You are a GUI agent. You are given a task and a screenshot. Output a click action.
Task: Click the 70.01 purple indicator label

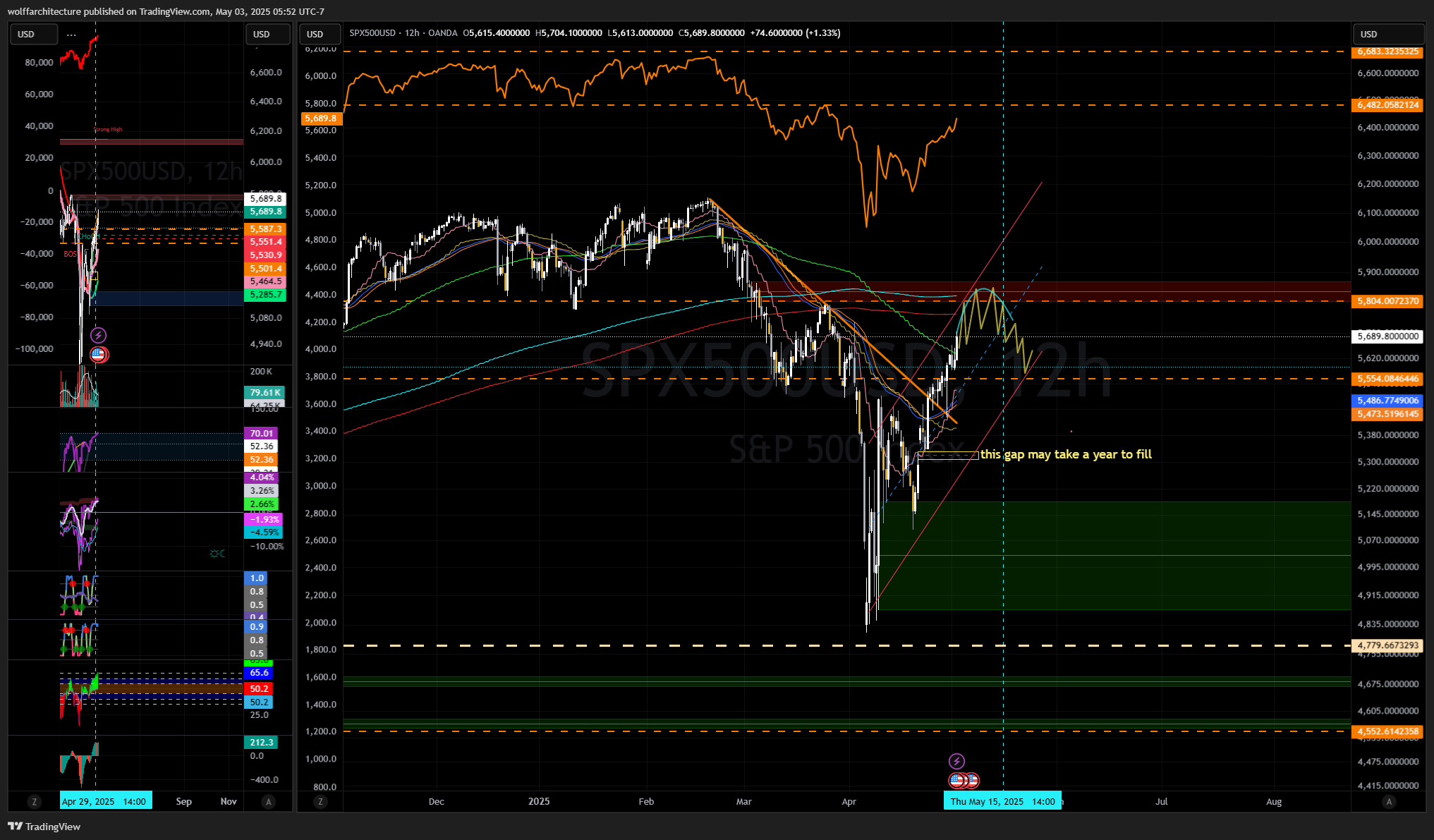tap(261, 434)
